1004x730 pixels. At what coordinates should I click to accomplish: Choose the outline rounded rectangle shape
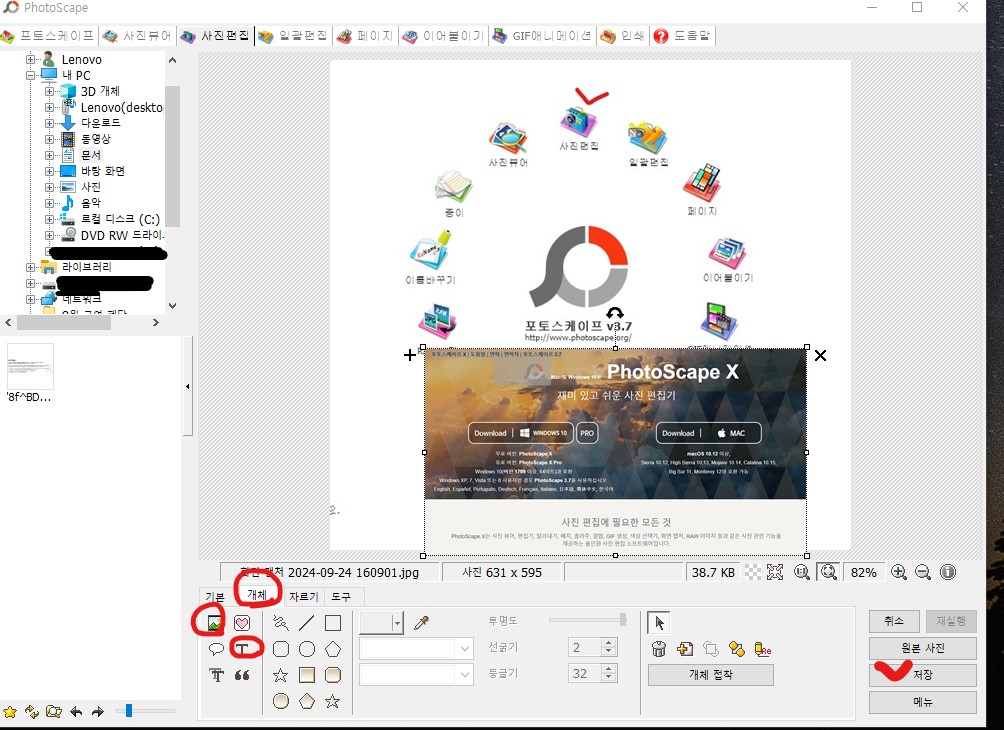(x=280, y=649)
